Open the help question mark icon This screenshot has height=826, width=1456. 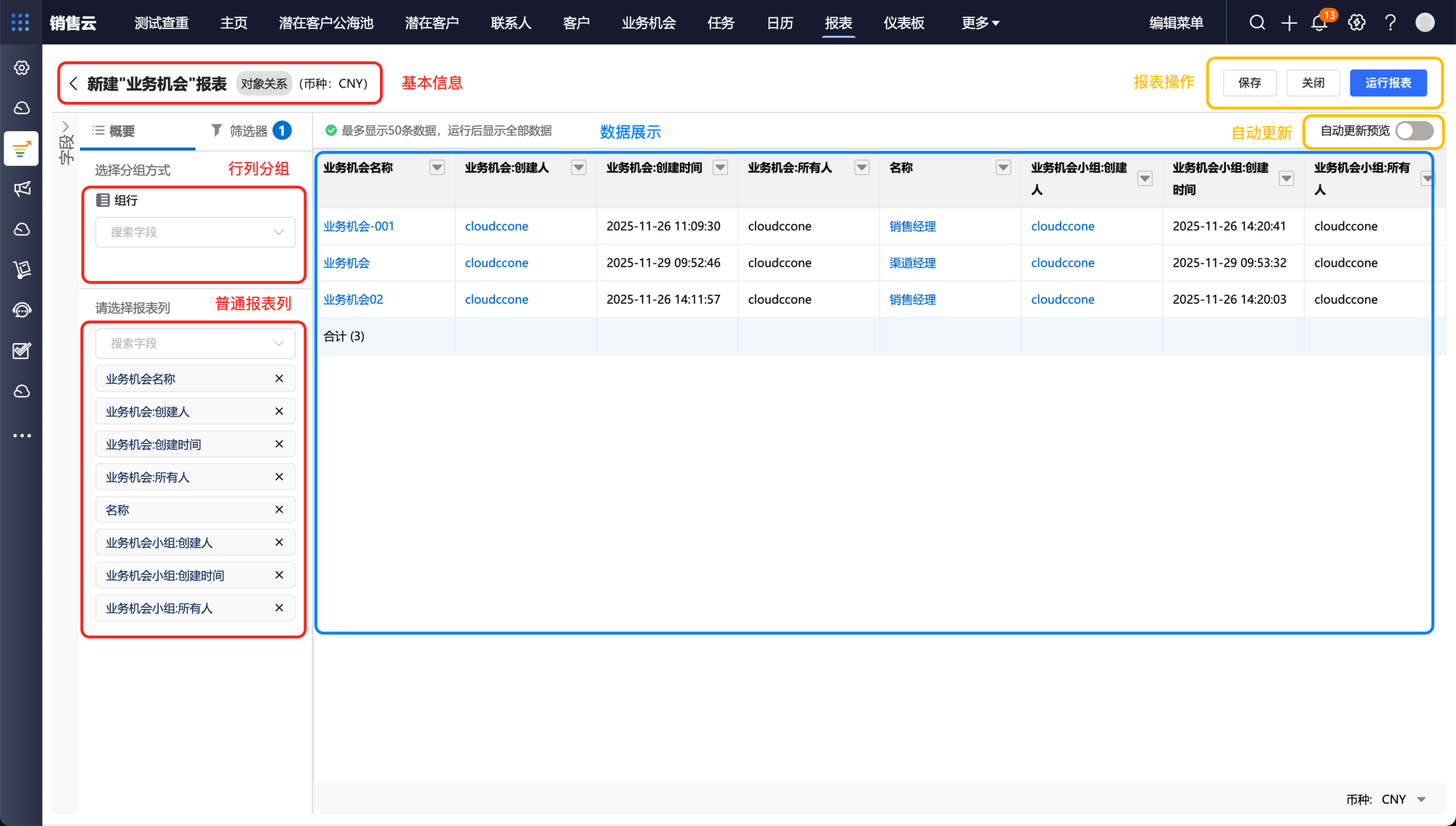[1390, 23]
